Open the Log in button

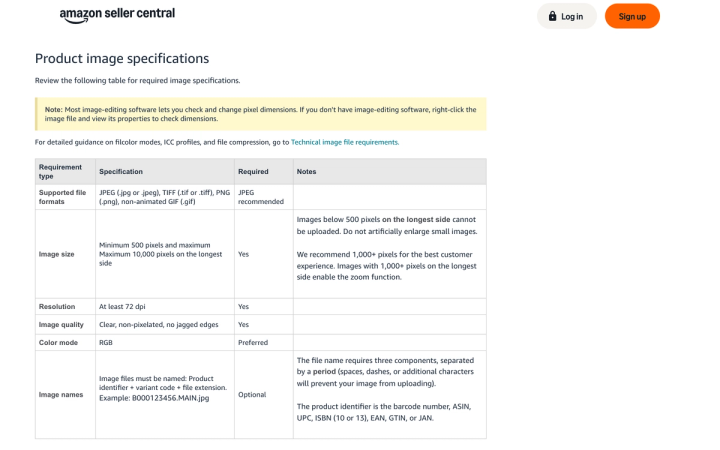click(567, 16)
